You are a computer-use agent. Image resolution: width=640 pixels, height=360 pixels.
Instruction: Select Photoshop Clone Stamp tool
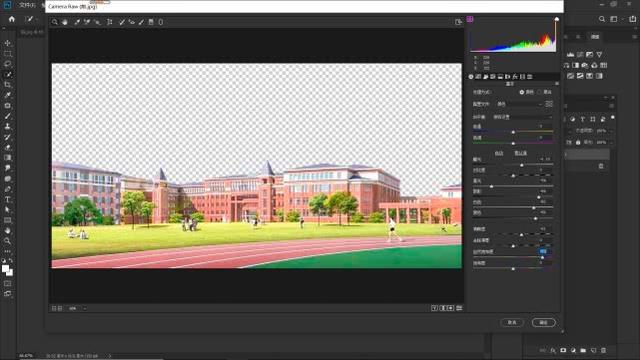pyautogui.click(x=8, y=127)
